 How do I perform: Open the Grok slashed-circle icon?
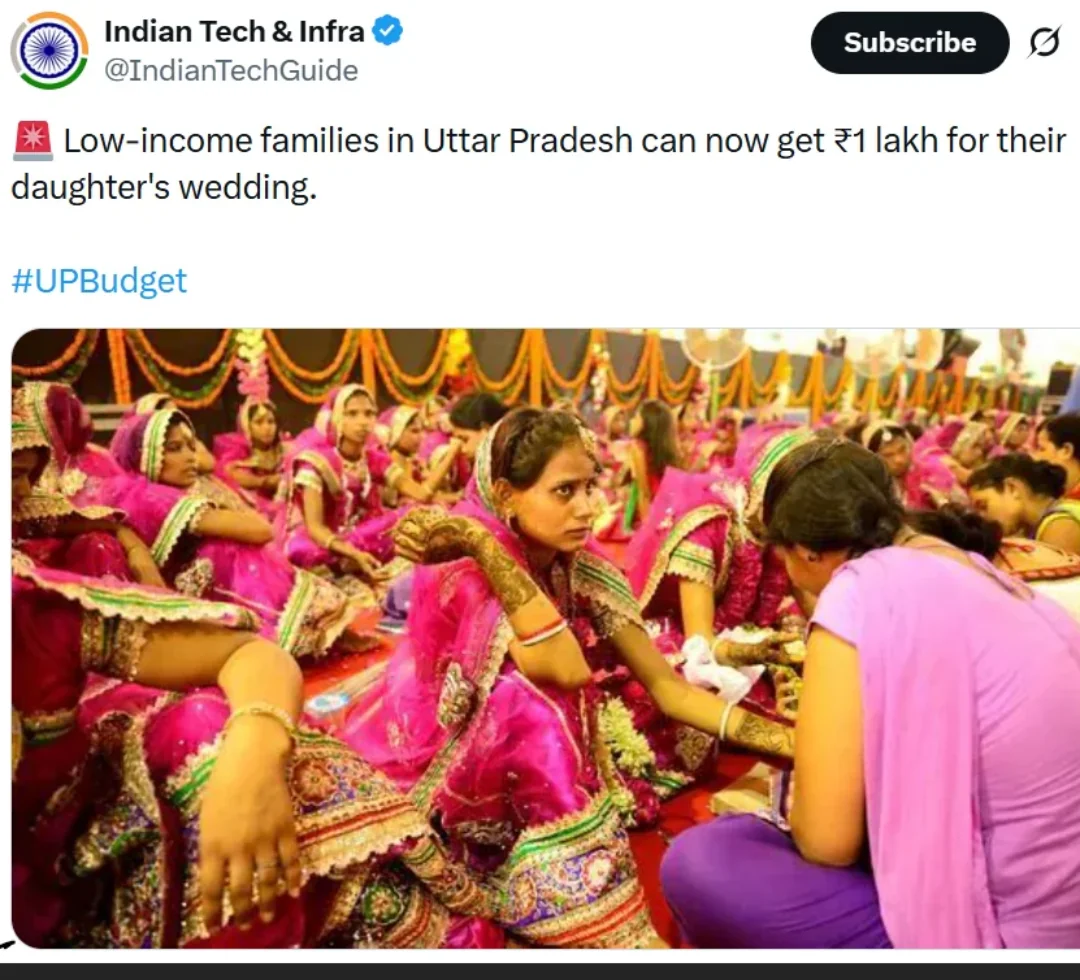(x=1044, y=43)
